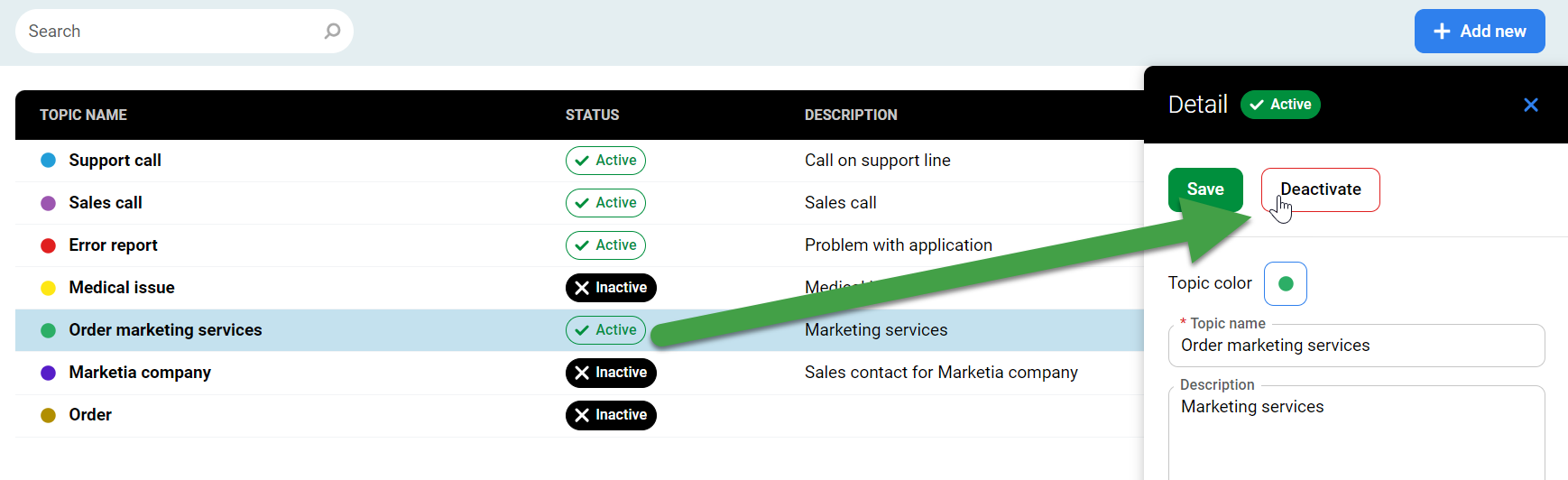Save the topic details
1568x480 pixels.
point(1204,189)
